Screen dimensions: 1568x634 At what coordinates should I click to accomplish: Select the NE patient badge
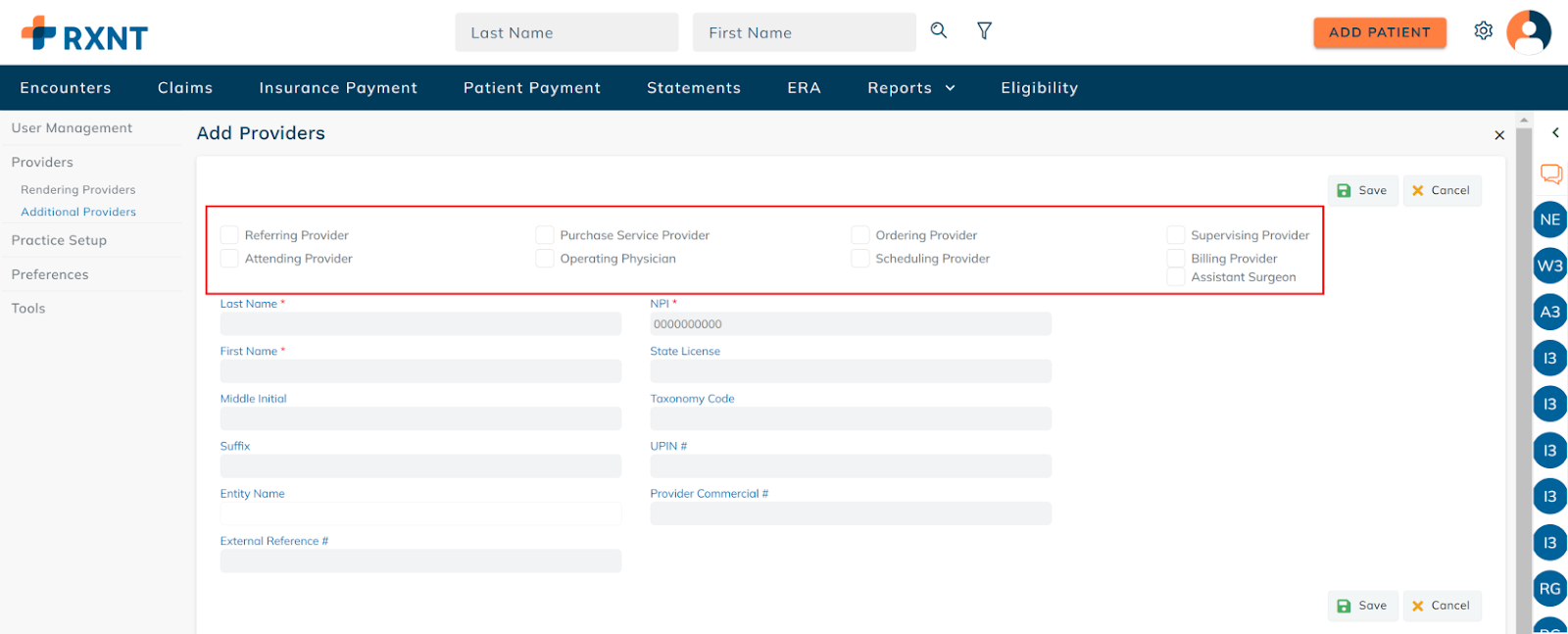pyautogui.click(x=1549, y=220)
